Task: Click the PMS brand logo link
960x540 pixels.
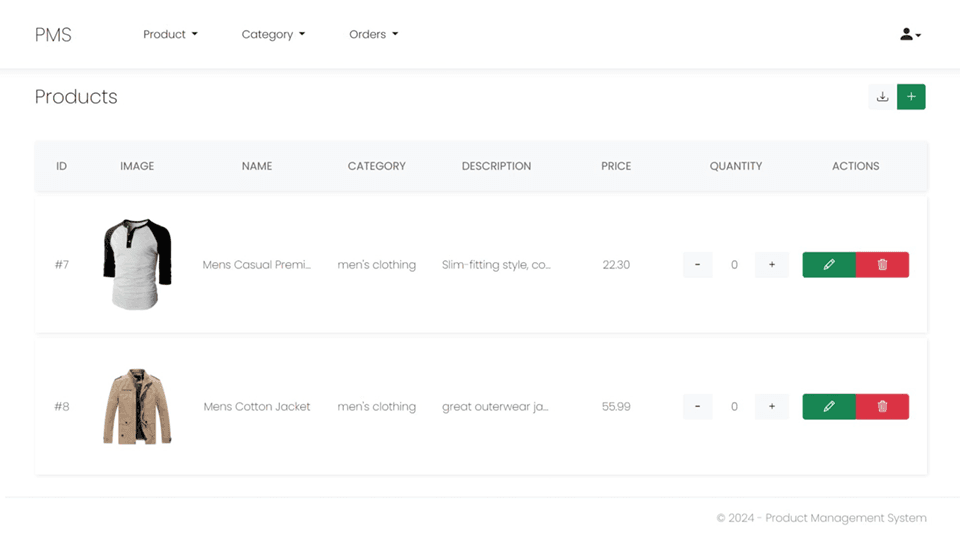Action: coord(53,34)
